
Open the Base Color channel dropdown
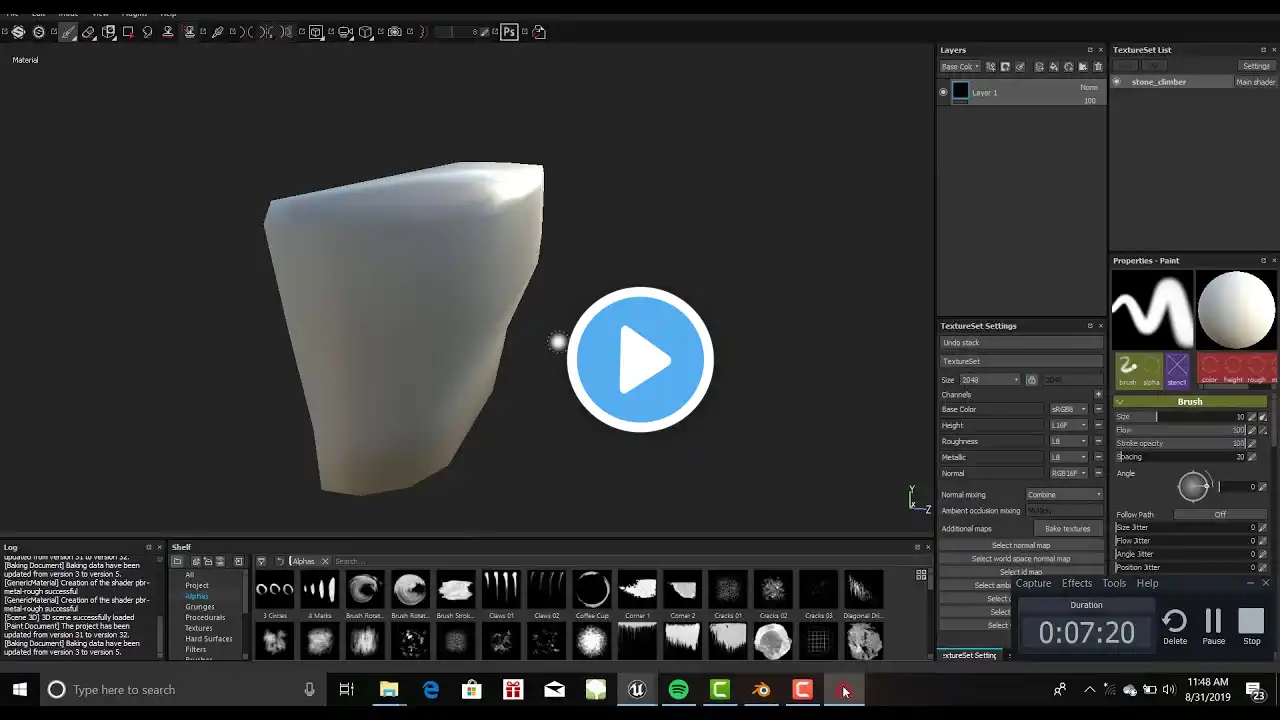pyautogui.click(x=1069, y=409)
